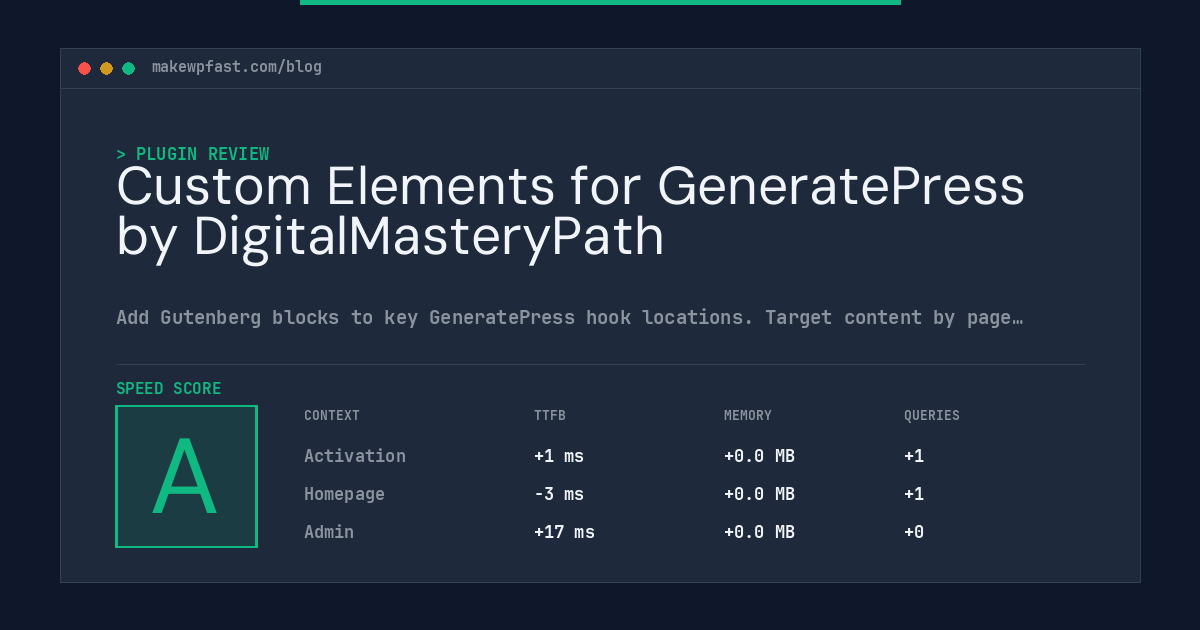Select the Homepage row label

coord(344,494)
